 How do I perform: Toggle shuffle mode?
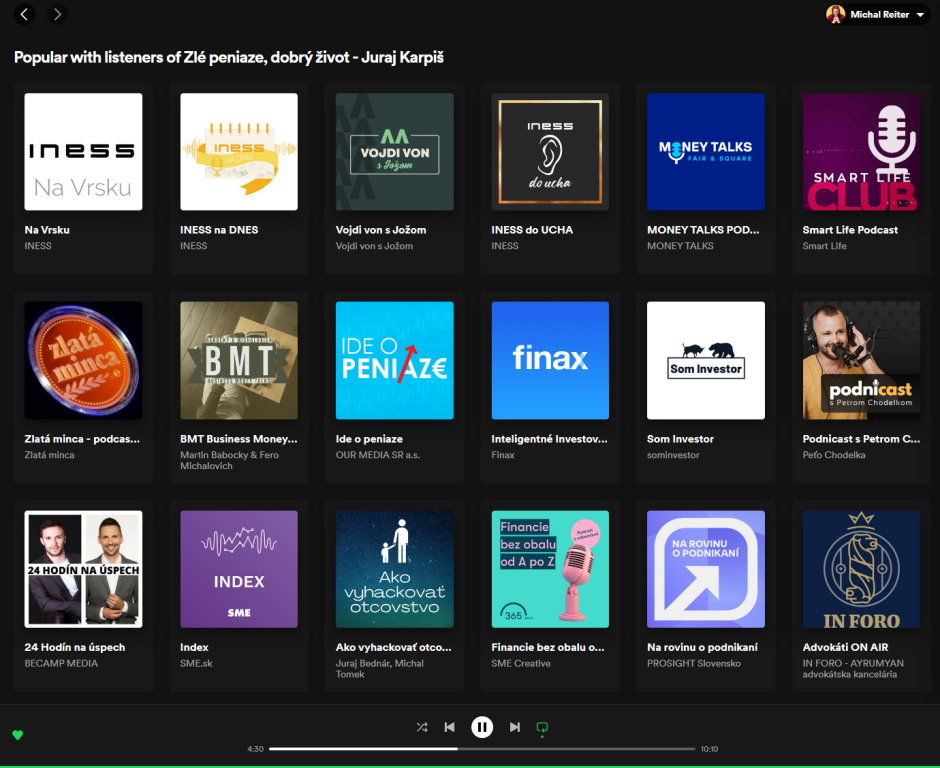tap(422, 727)
